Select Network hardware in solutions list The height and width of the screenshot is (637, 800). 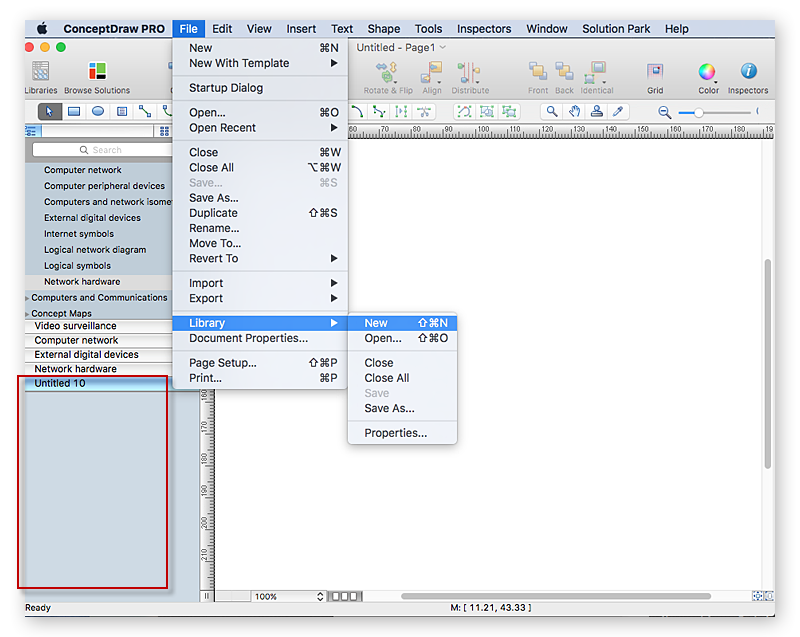pyautogui.click(x=82, y=282)
